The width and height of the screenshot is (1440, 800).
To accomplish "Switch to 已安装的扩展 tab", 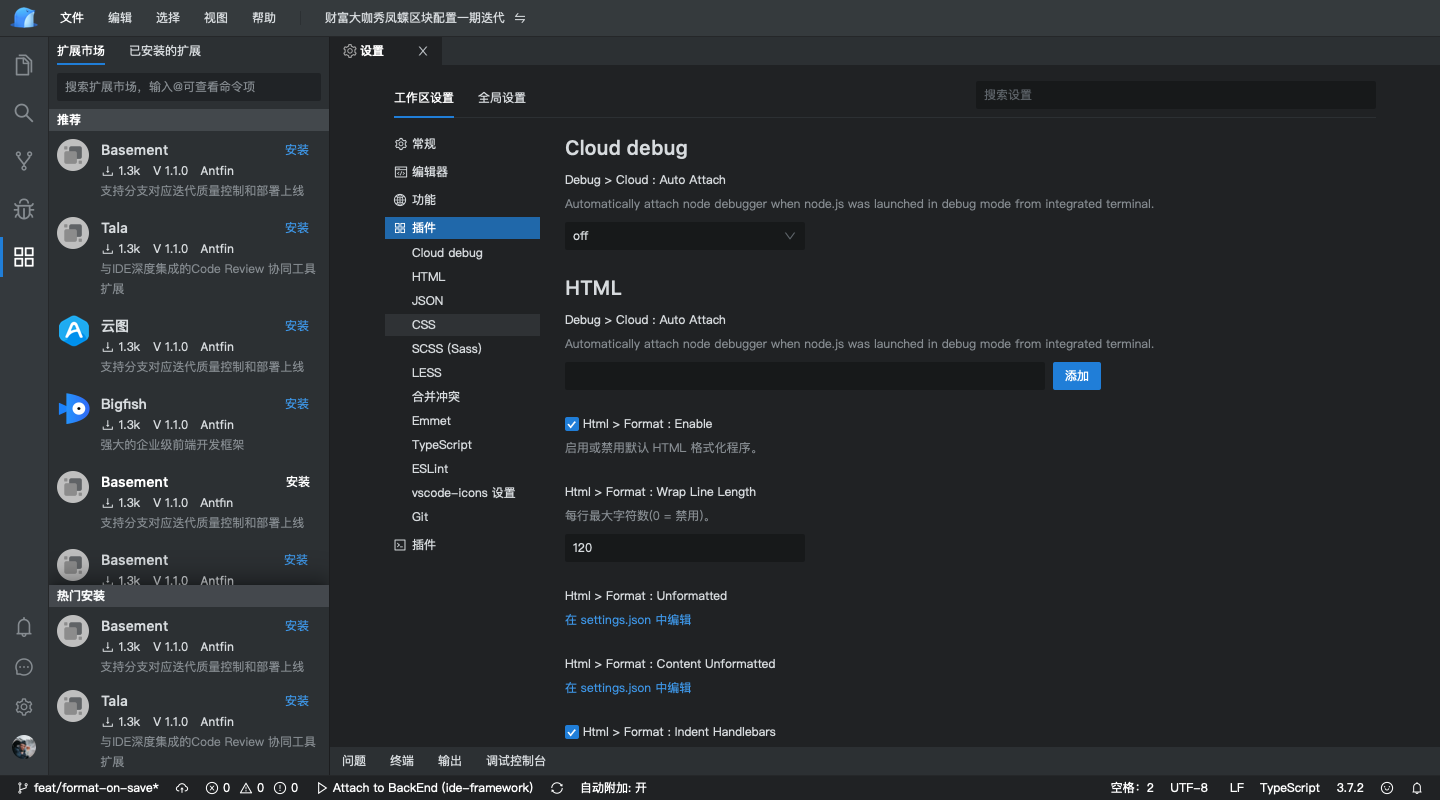I will 165,51.
